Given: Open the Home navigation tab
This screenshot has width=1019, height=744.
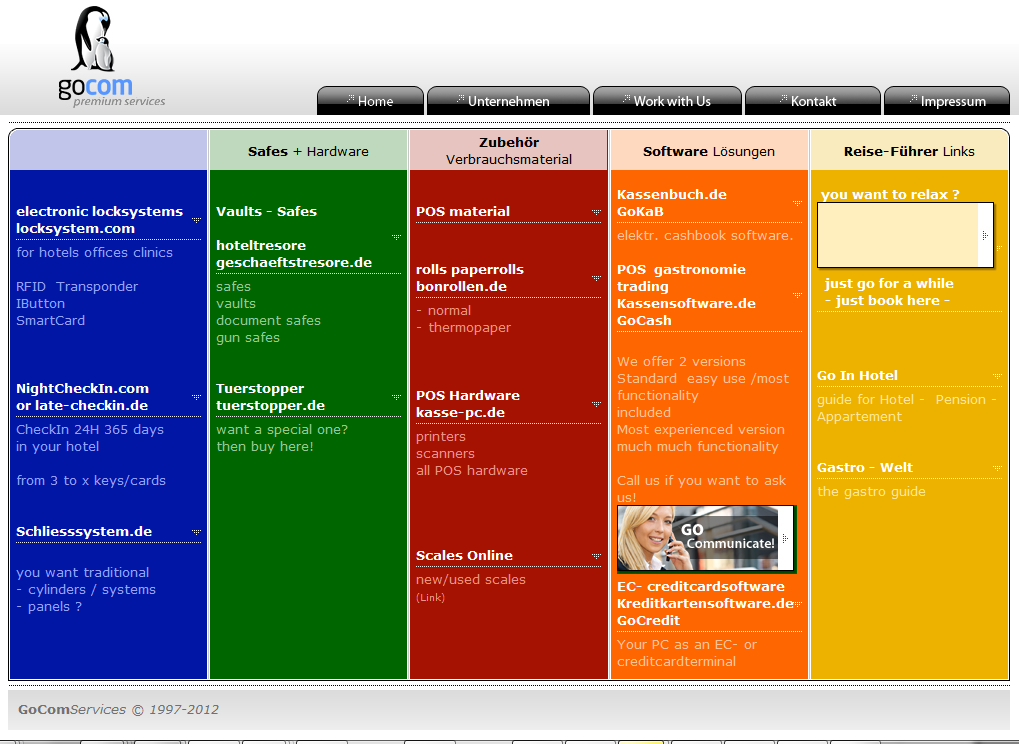Looking at the screenshot, I should pyautogui.click(x=370, y=101).
